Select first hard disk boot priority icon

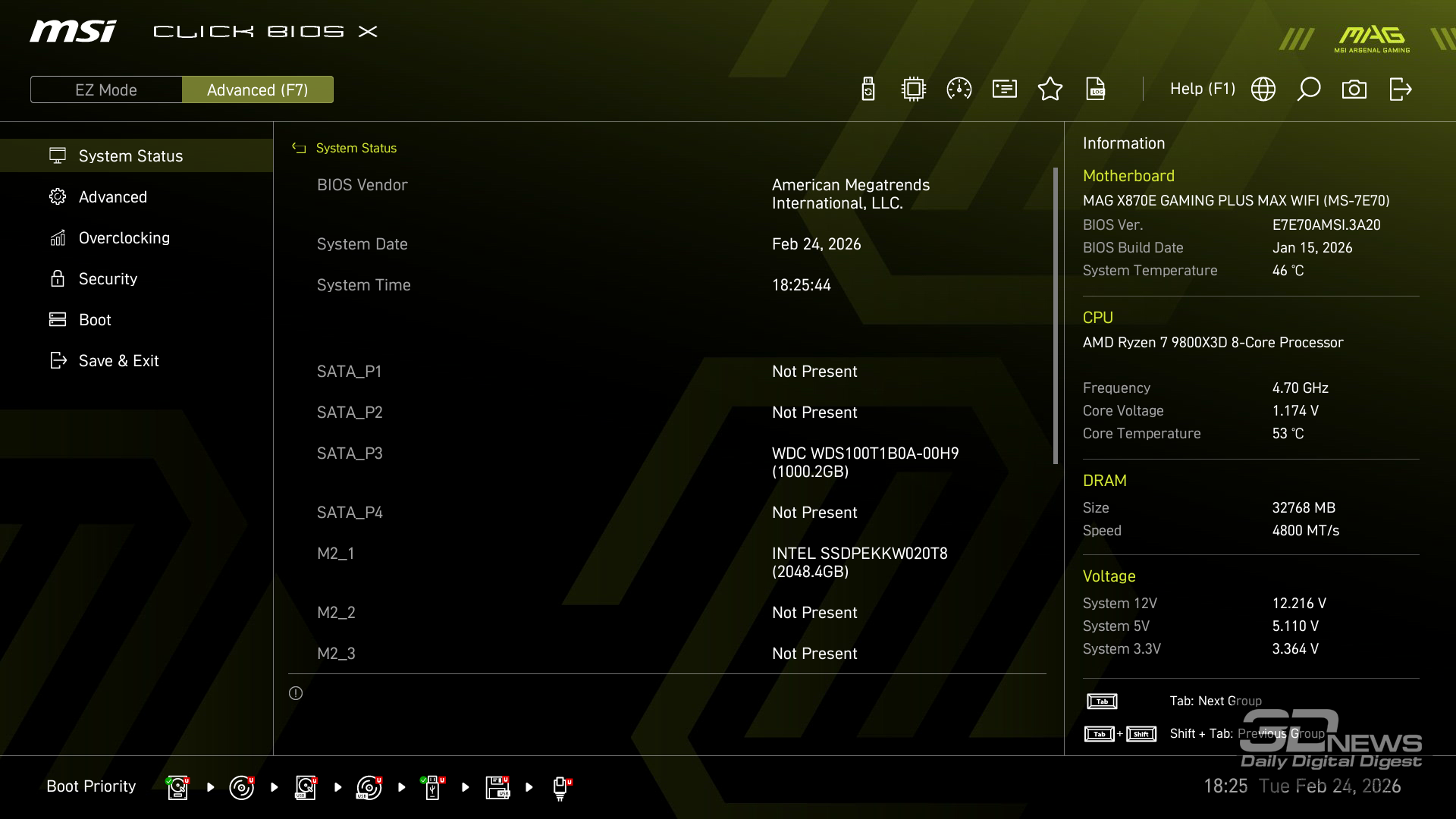(x=177, y=787)
